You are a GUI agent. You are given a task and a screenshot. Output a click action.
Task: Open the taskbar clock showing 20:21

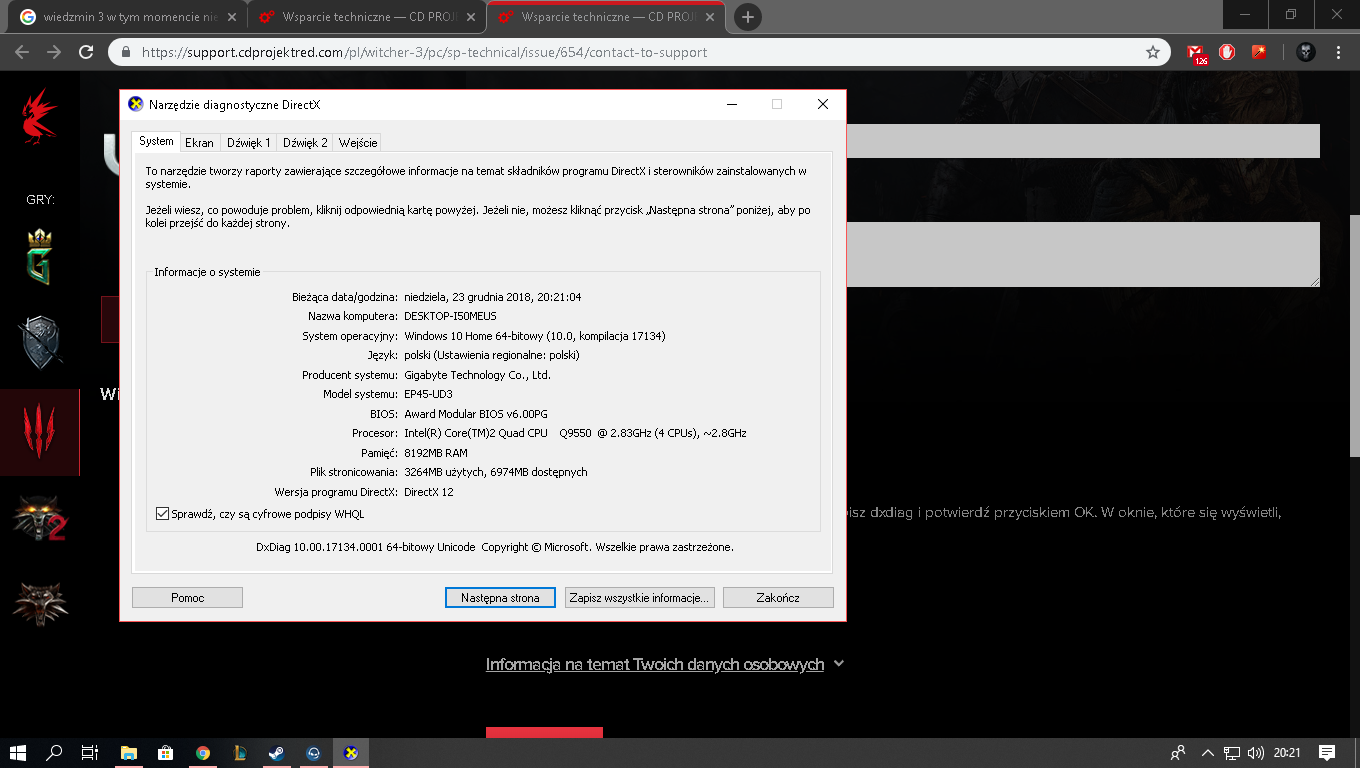pos(1287,753)
